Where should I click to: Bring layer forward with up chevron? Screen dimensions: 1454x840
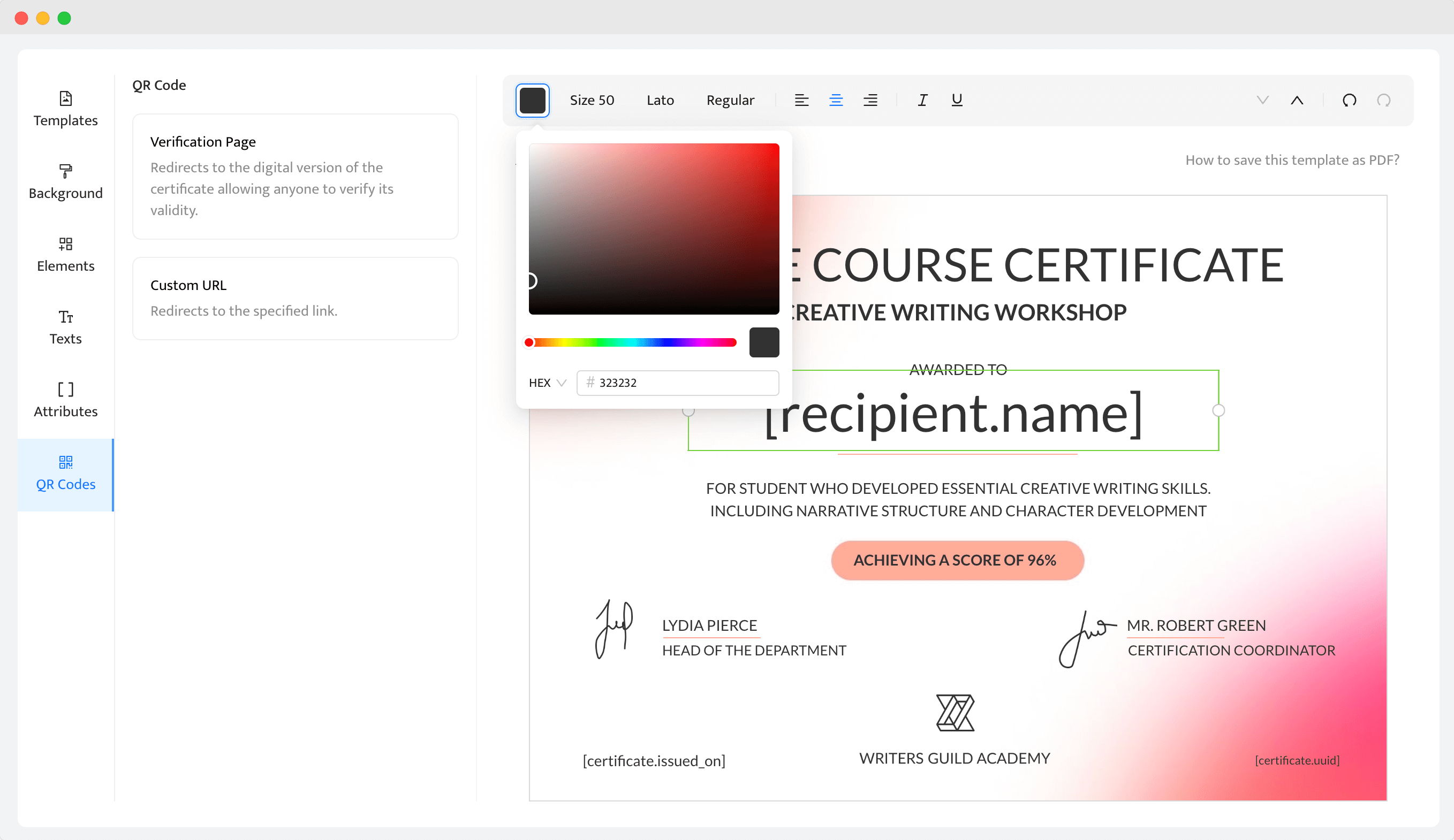click(x=1297, y=100)
